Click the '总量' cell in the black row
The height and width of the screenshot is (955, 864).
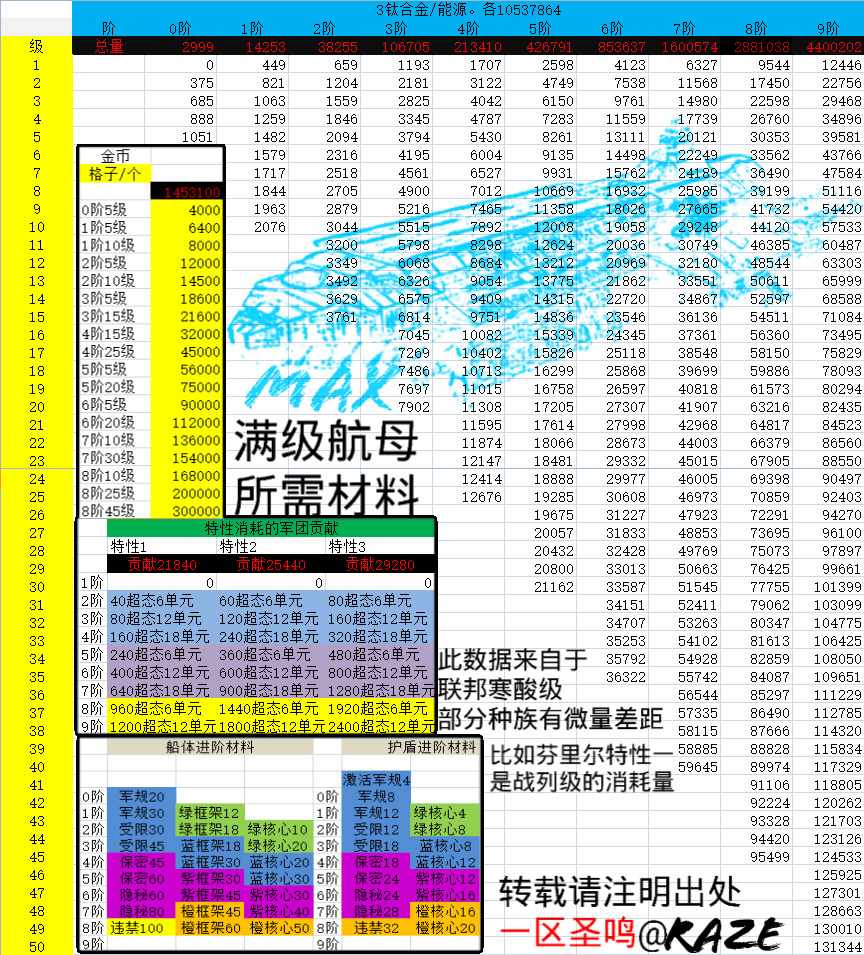(x=108, y=47)
